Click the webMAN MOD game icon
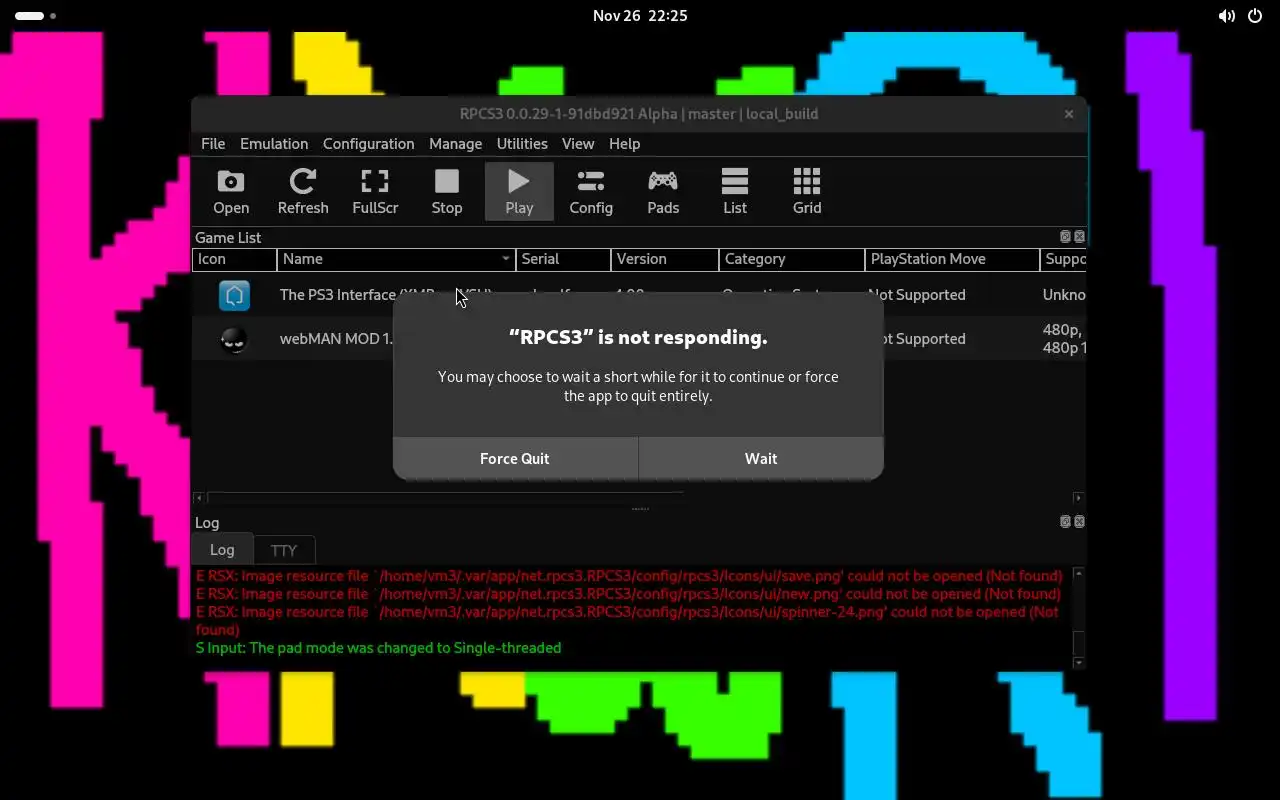 pyautogui.click(x=234, y=339)
